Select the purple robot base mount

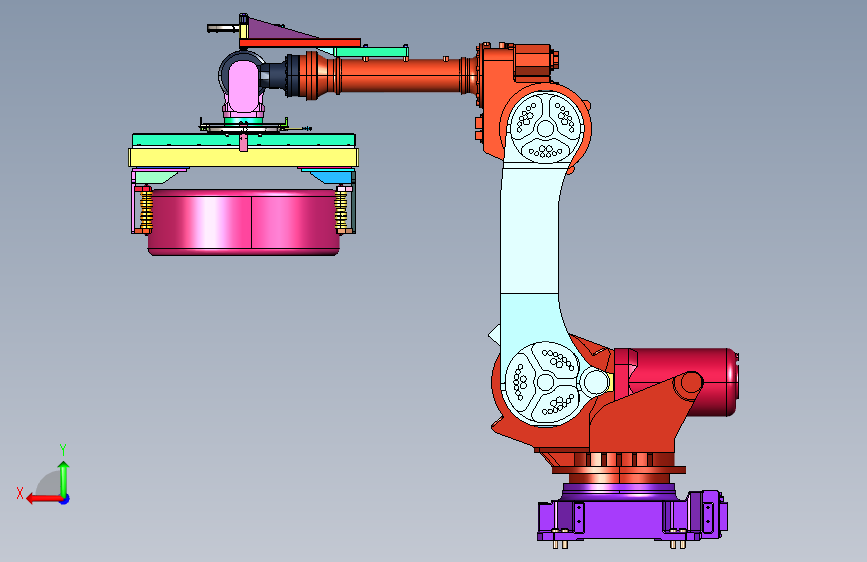[632, 516]
